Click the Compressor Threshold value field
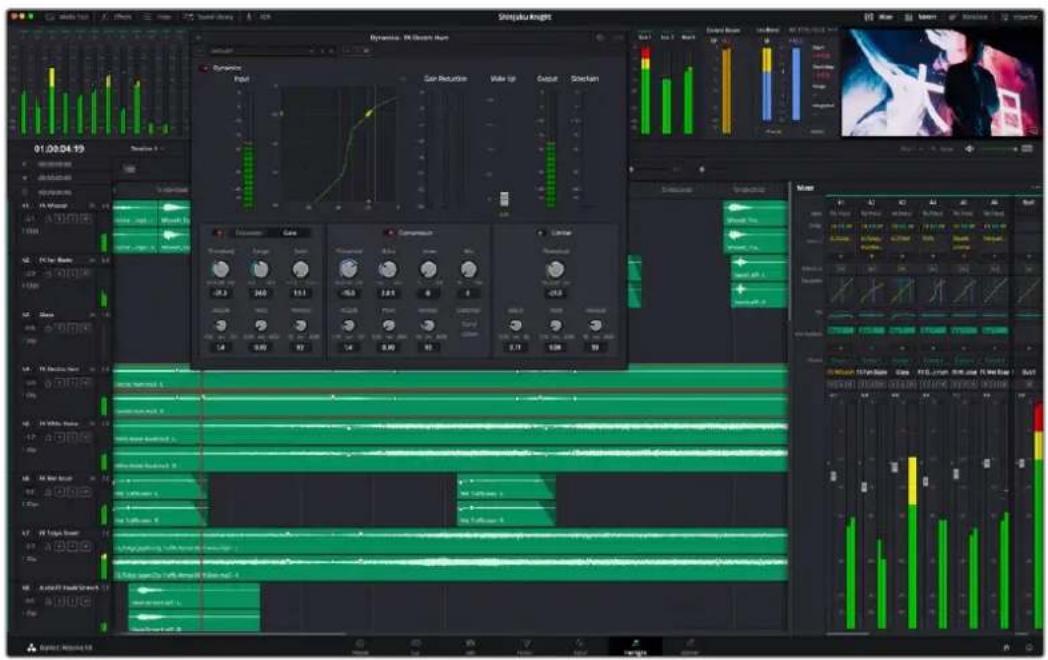 [x=348, y=293]
